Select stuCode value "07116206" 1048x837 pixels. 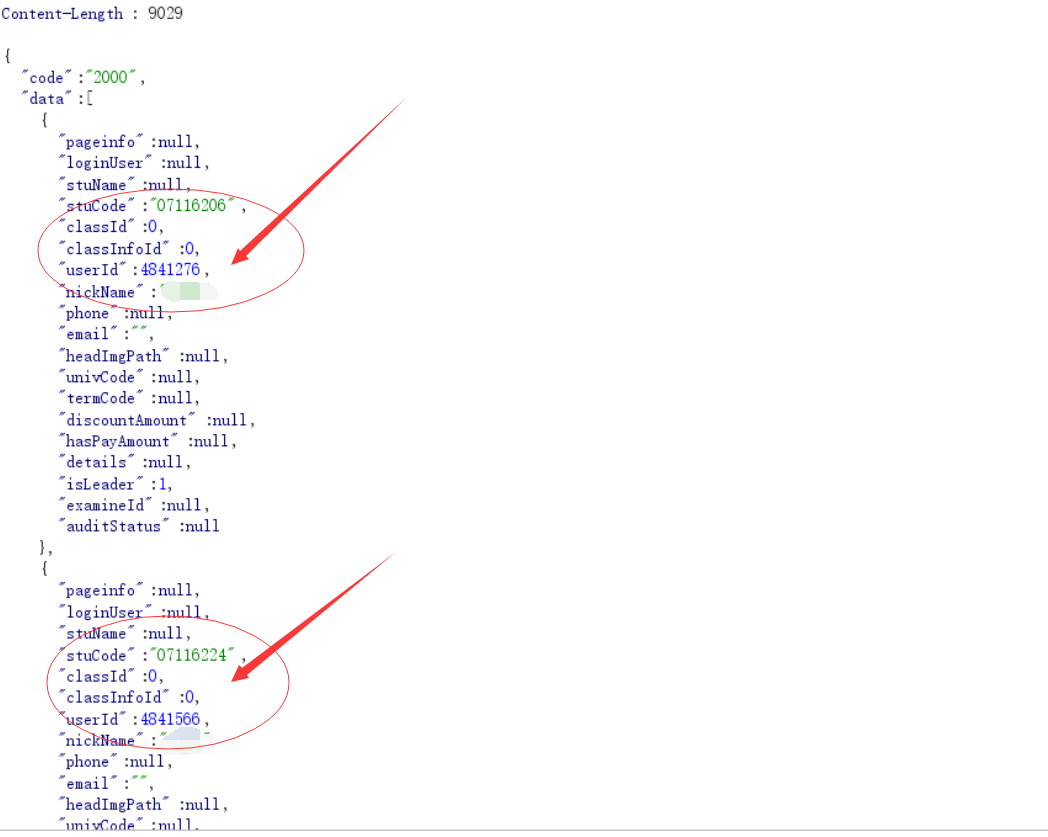(x=192, y=205)
